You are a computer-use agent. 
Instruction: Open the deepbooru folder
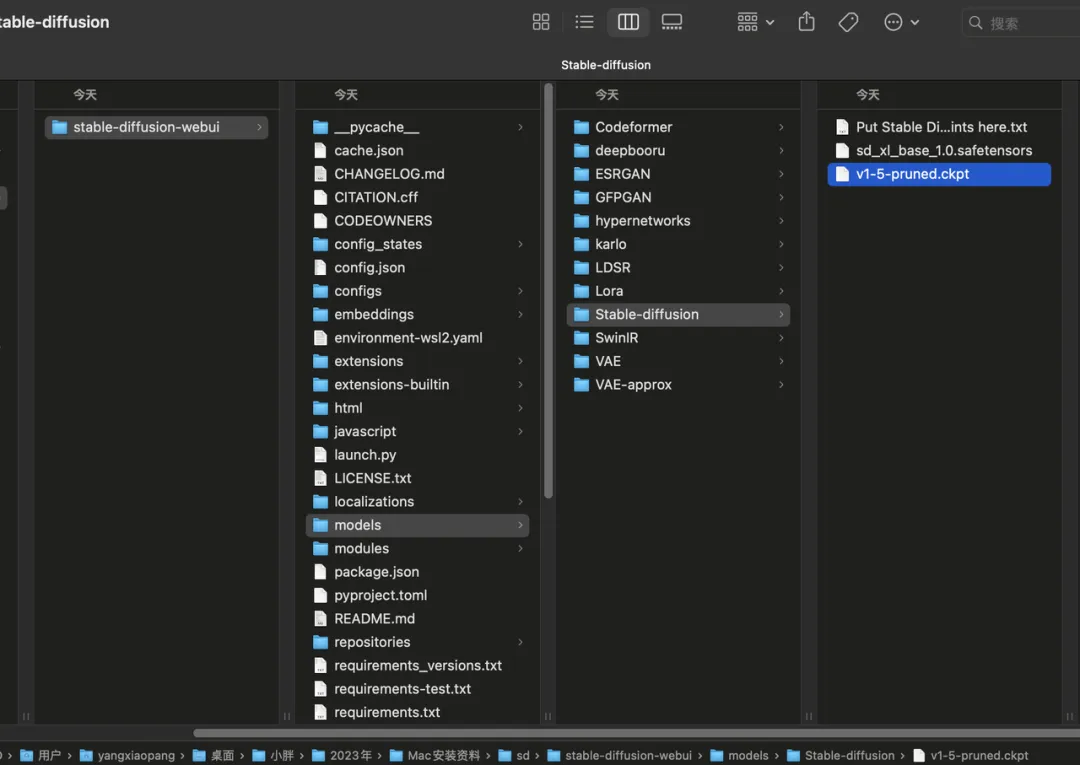click(x=678, y=151)
